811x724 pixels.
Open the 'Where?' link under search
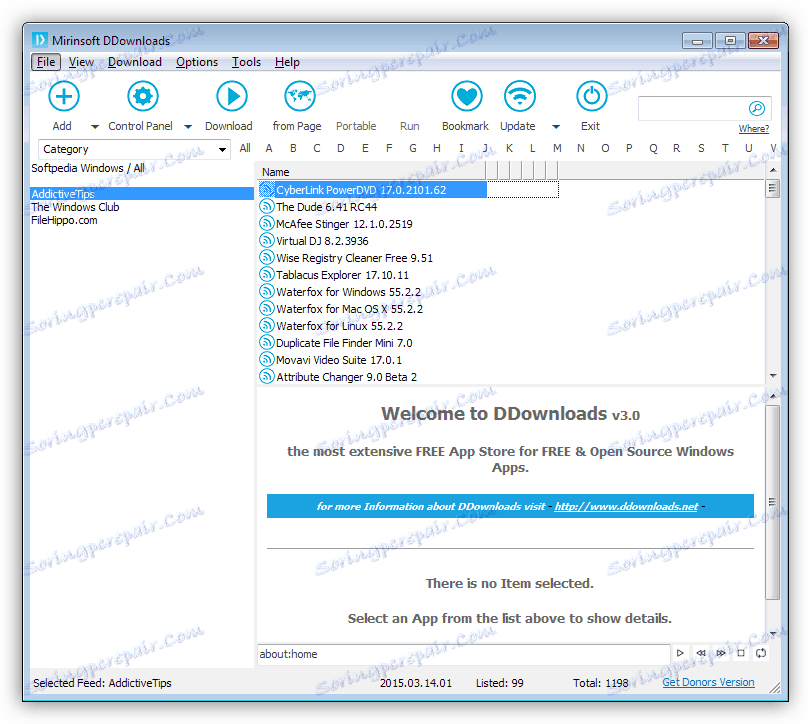tap(753, 128)
